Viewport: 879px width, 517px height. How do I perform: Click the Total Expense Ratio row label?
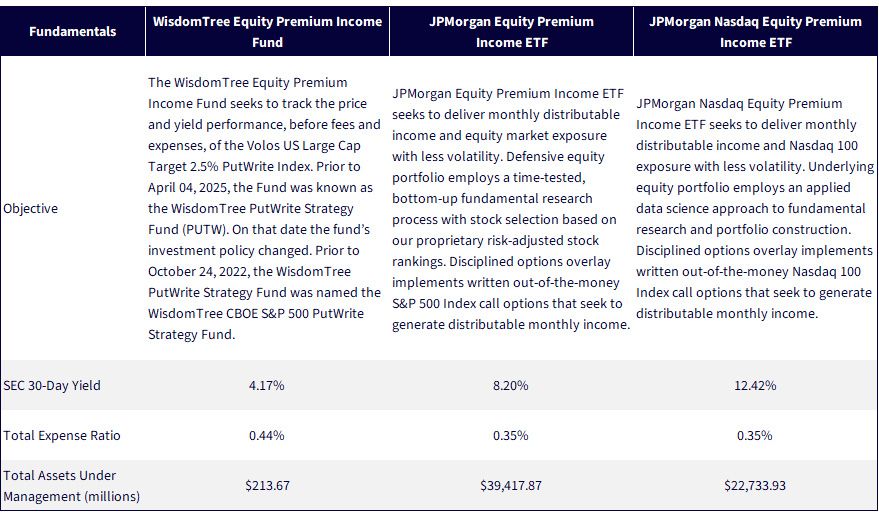click(62, 436)
